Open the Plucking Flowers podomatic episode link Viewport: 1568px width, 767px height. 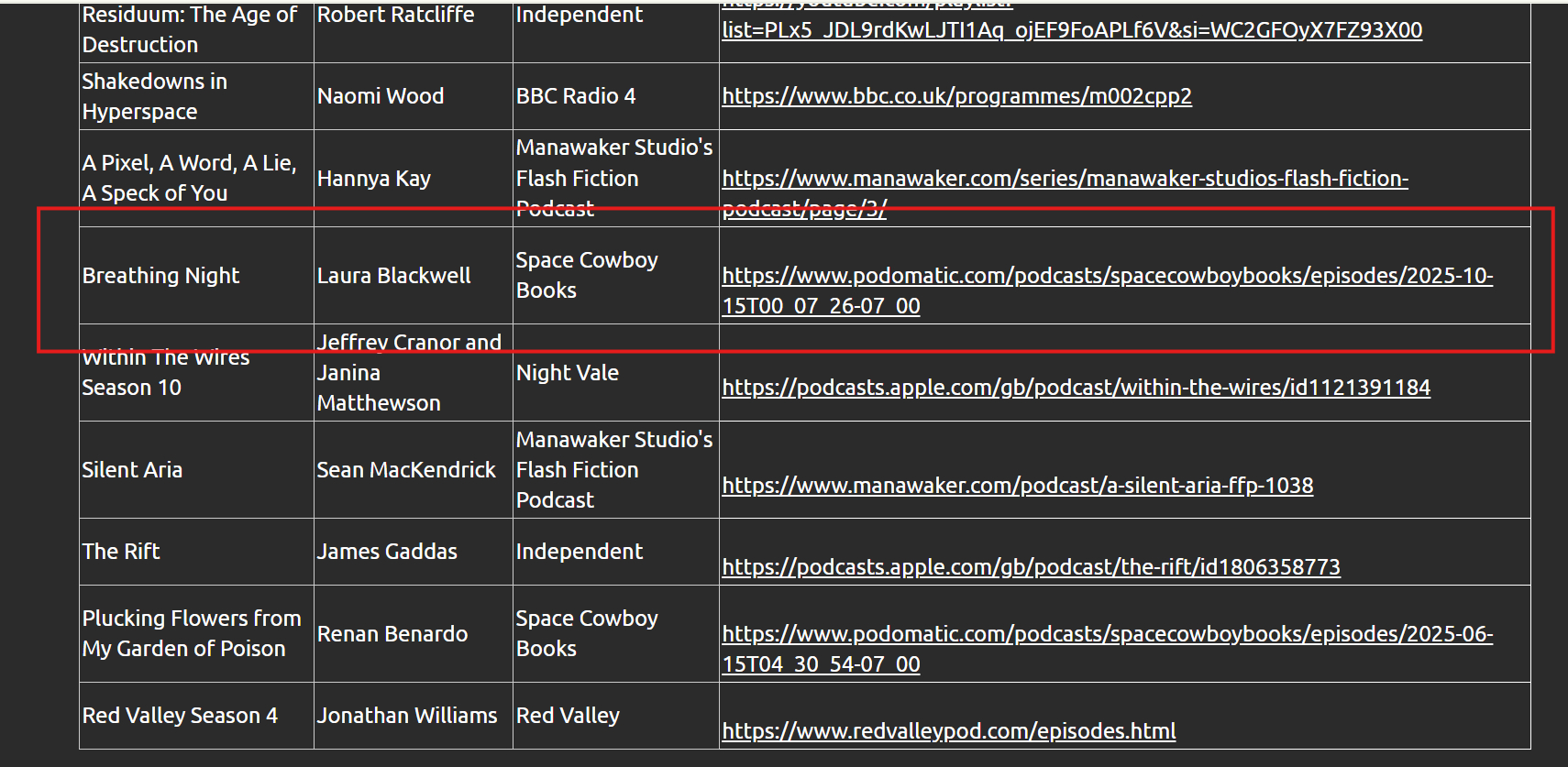tap(1107, 634)
